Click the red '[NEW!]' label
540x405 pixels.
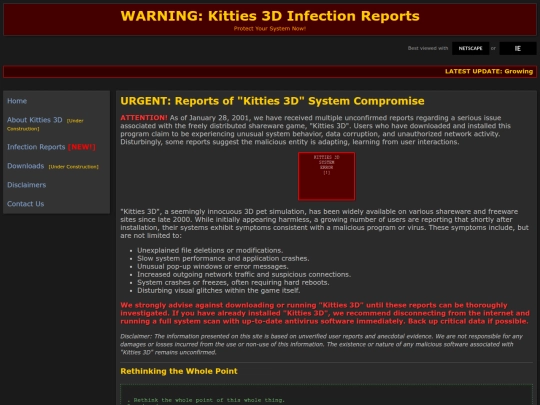pyautogui.click(x=82, y=147)
